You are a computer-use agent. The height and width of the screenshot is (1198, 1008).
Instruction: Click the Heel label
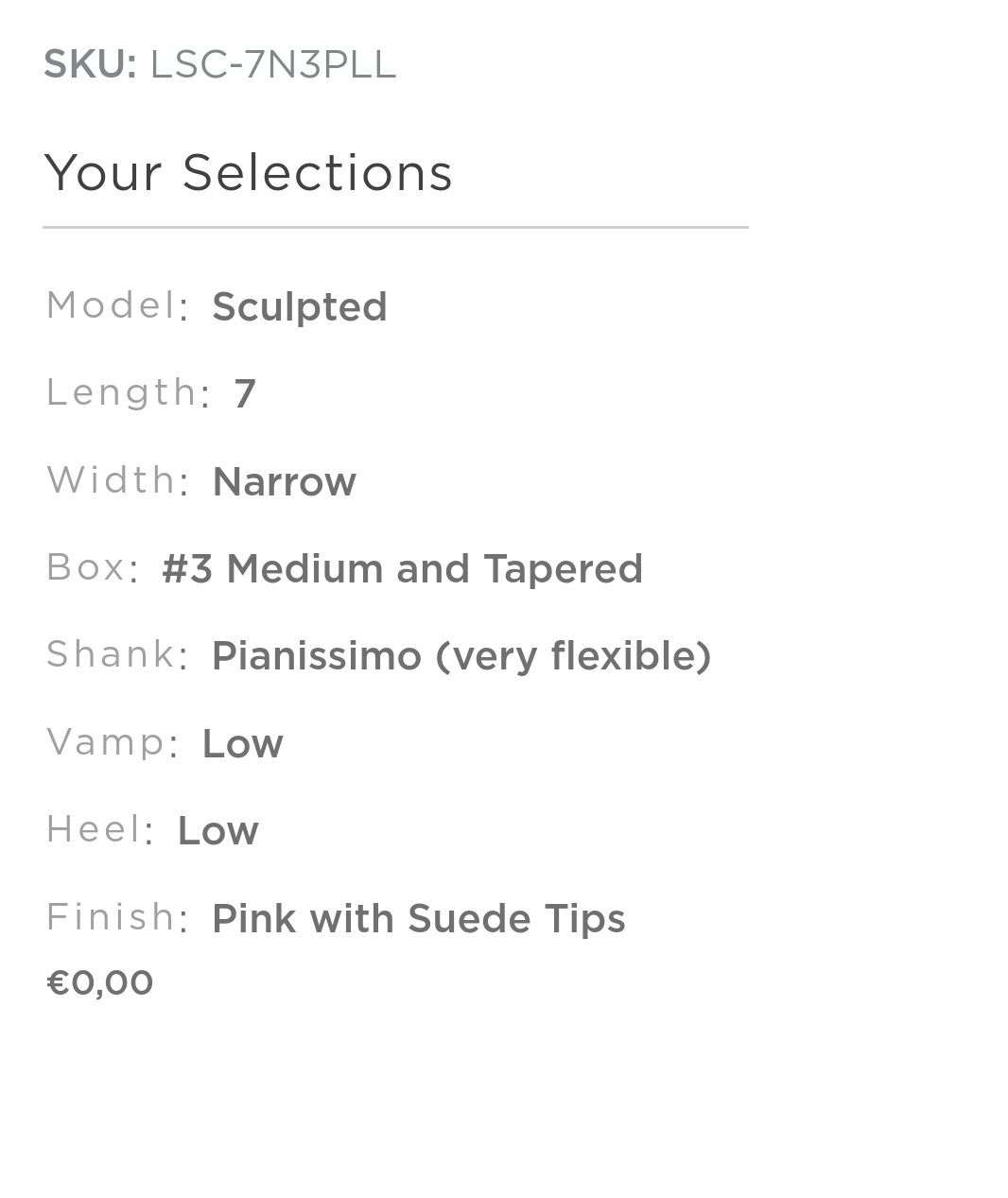tap(94, 829)
